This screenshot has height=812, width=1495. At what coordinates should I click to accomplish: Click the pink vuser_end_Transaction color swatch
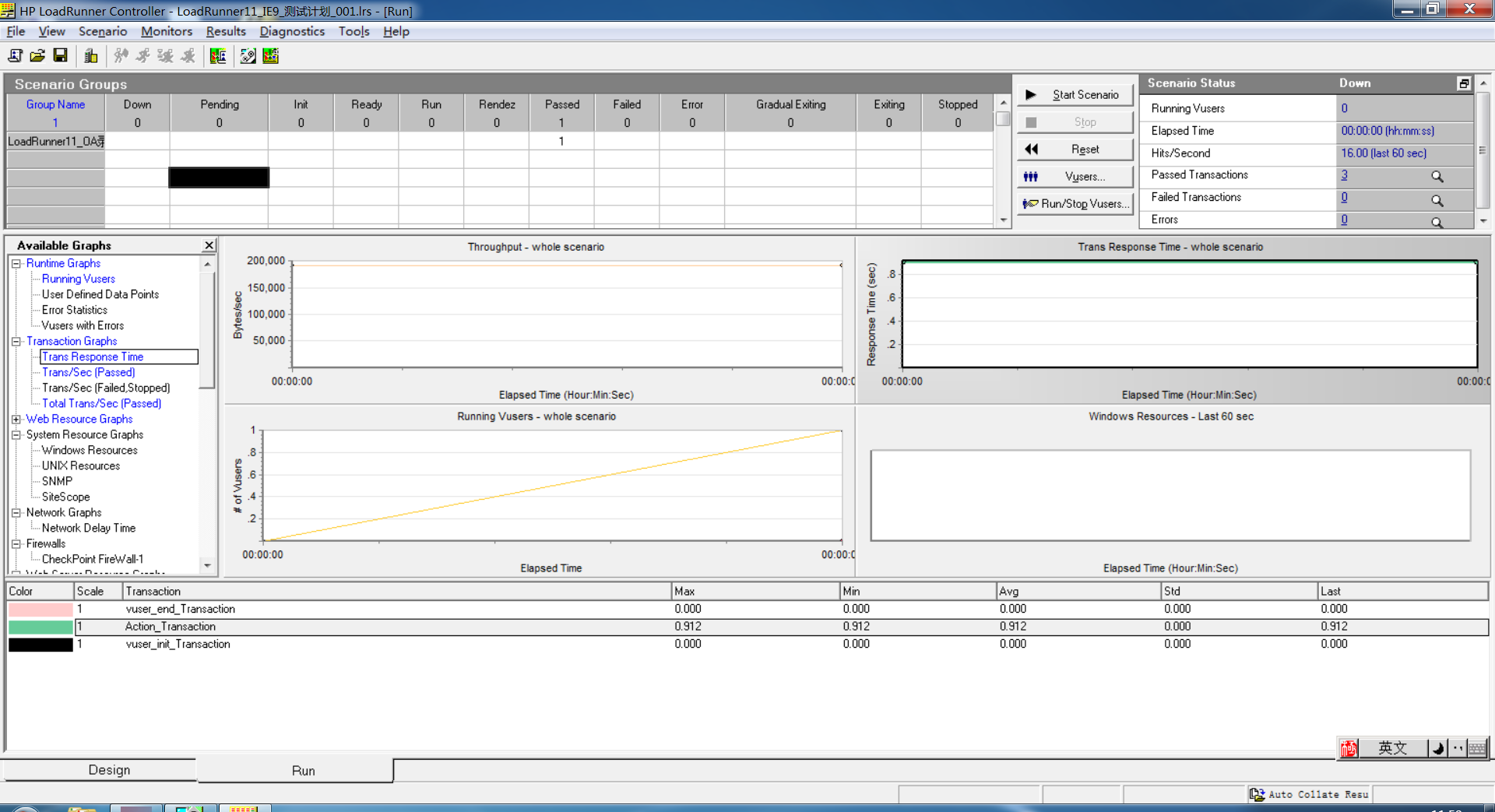tap(40, 610)
